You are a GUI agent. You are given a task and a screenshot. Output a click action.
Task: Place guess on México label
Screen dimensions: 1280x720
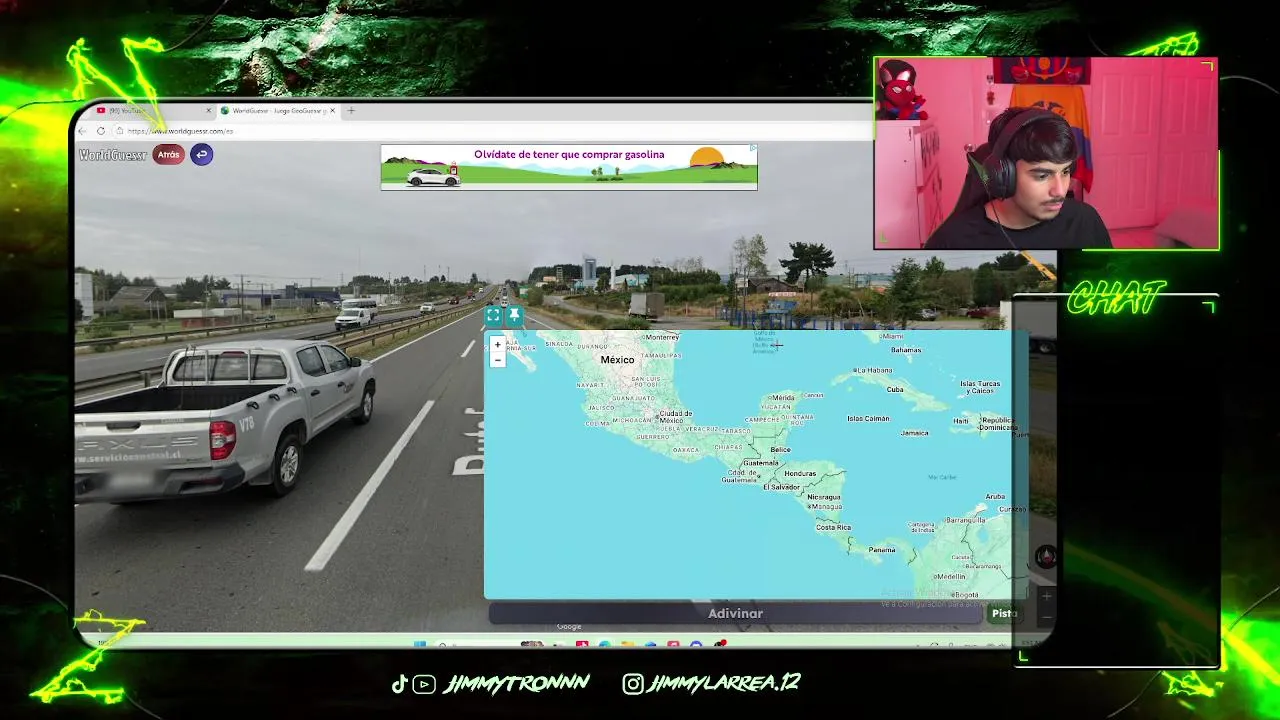tap(617, 360)
